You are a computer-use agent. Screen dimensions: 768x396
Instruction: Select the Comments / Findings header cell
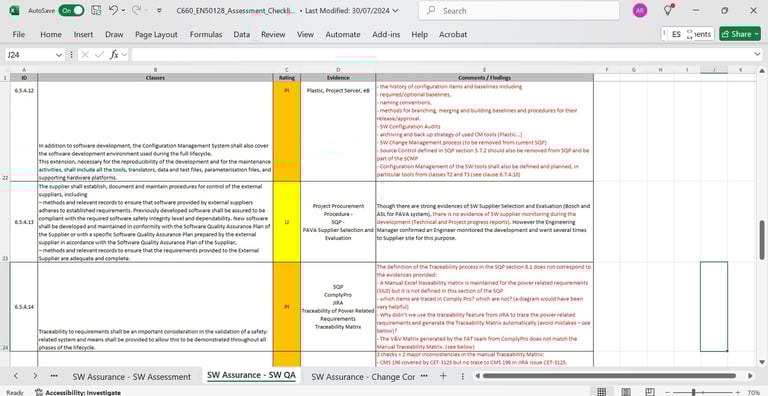coord(484,77)
